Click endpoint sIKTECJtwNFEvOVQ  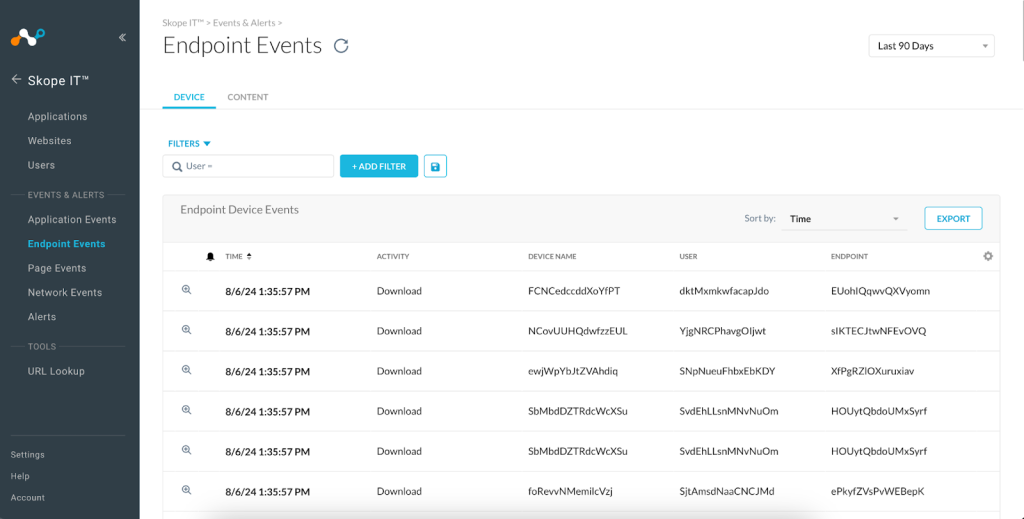point(878,331)
